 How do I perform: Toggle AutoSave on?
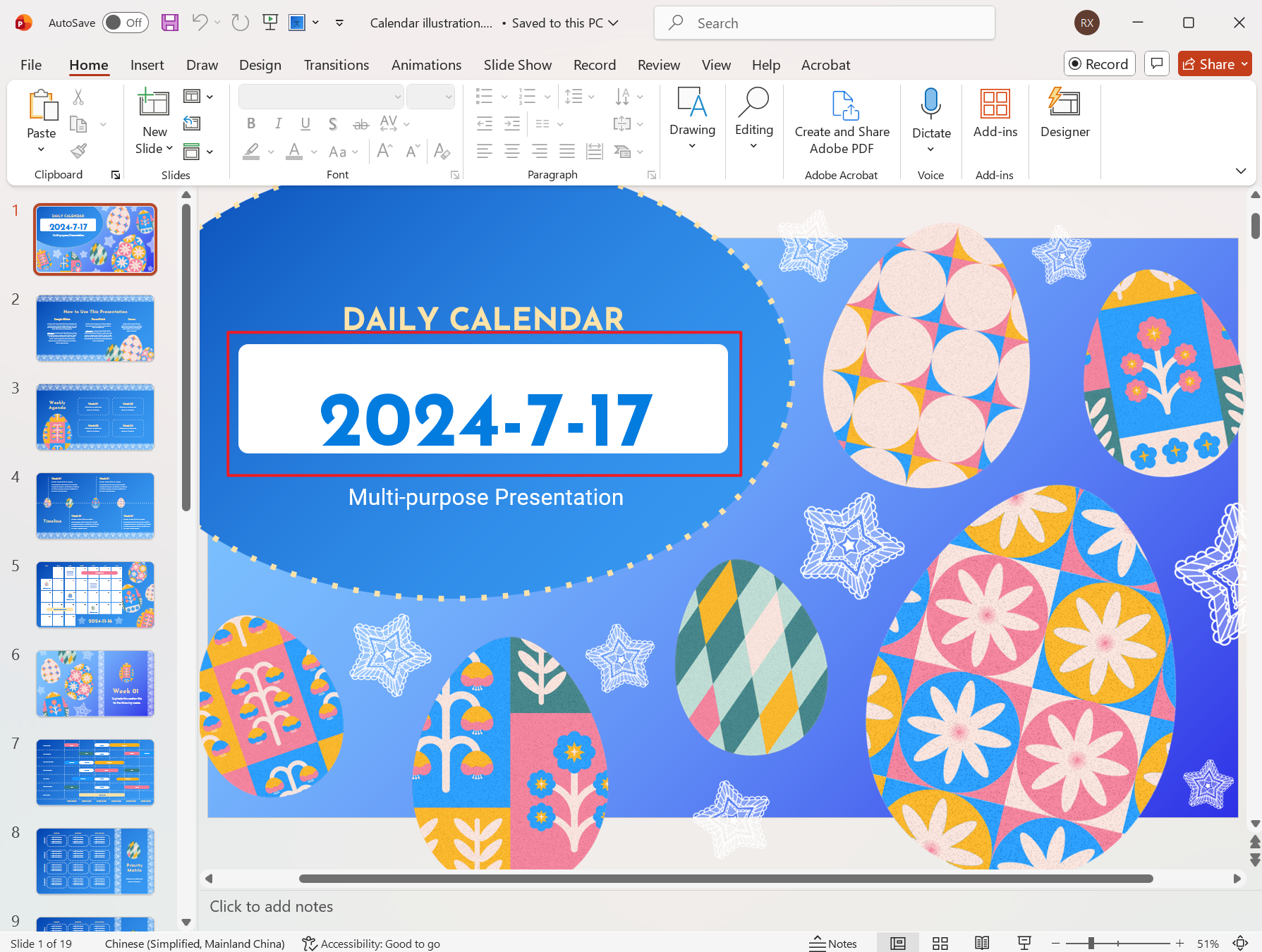tap(125, 23)
